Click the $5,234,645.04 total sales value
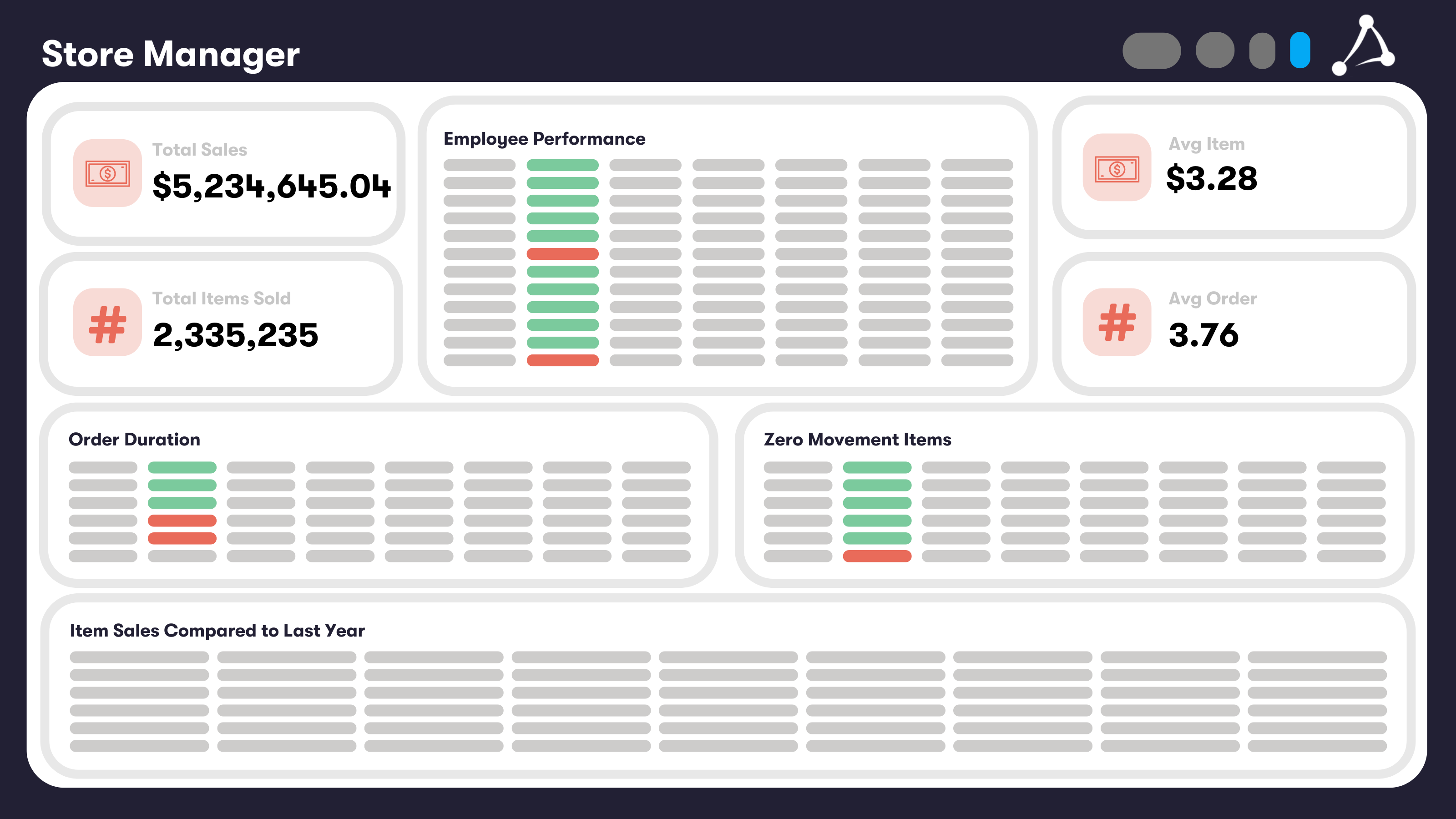The width and height of the screenshot is (1456, 819). coord(272,186)
